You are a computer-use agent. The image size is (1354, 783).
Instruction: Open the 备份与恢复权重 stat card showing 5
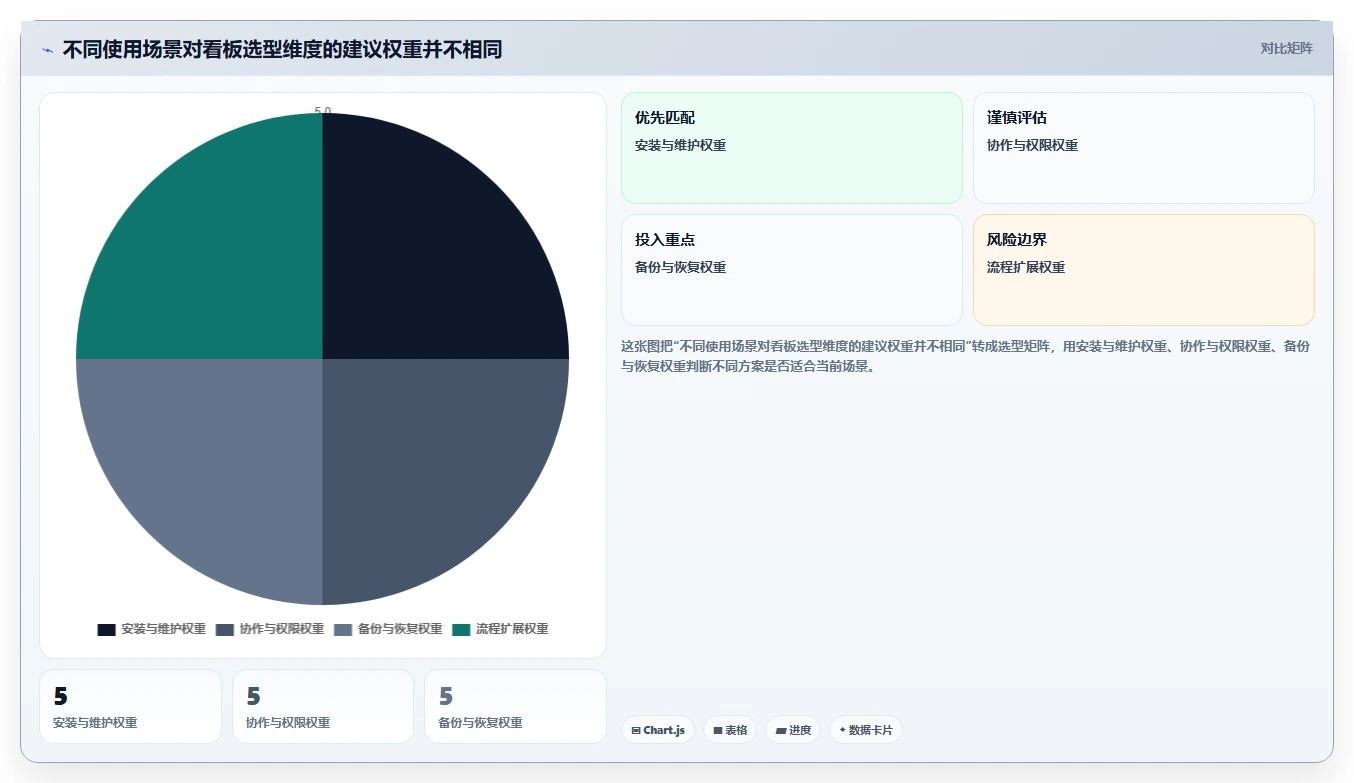coord(515,706)
